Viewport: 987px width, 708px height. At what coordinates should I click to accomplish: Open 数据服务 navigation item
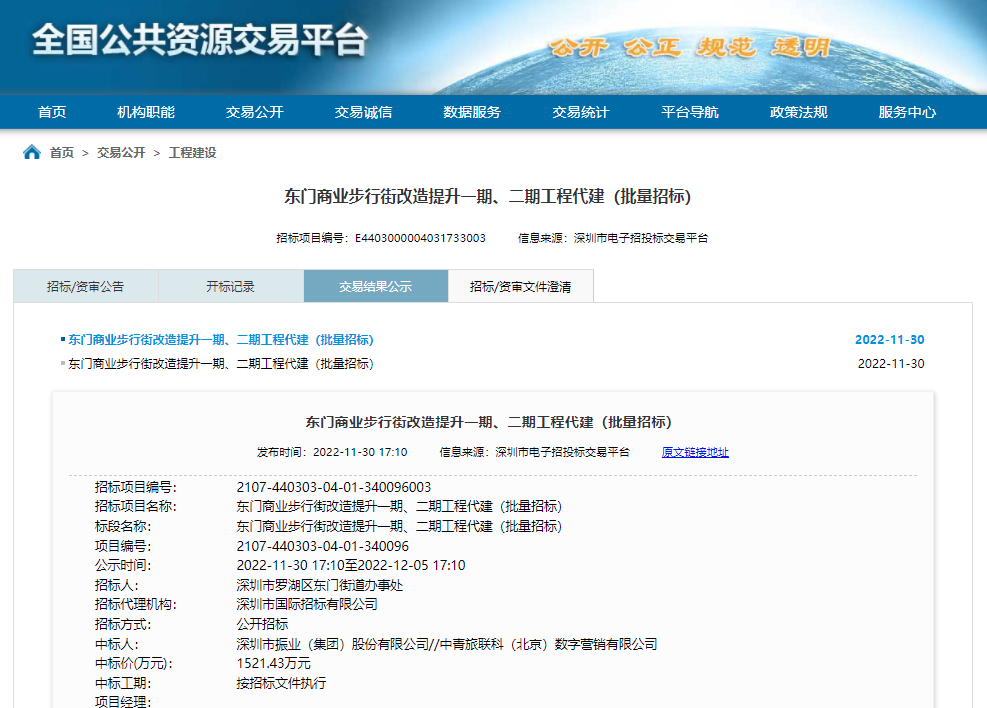tap(472, 112)
